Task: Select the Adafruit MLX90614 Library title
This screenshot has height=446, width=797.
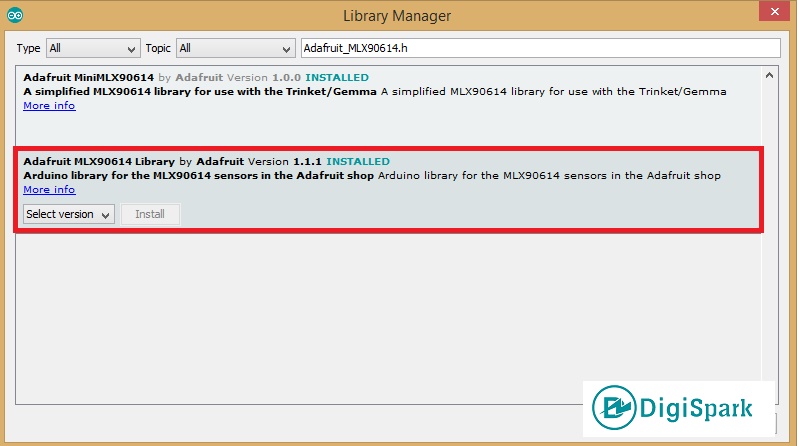Action: [x=99, y=161]
